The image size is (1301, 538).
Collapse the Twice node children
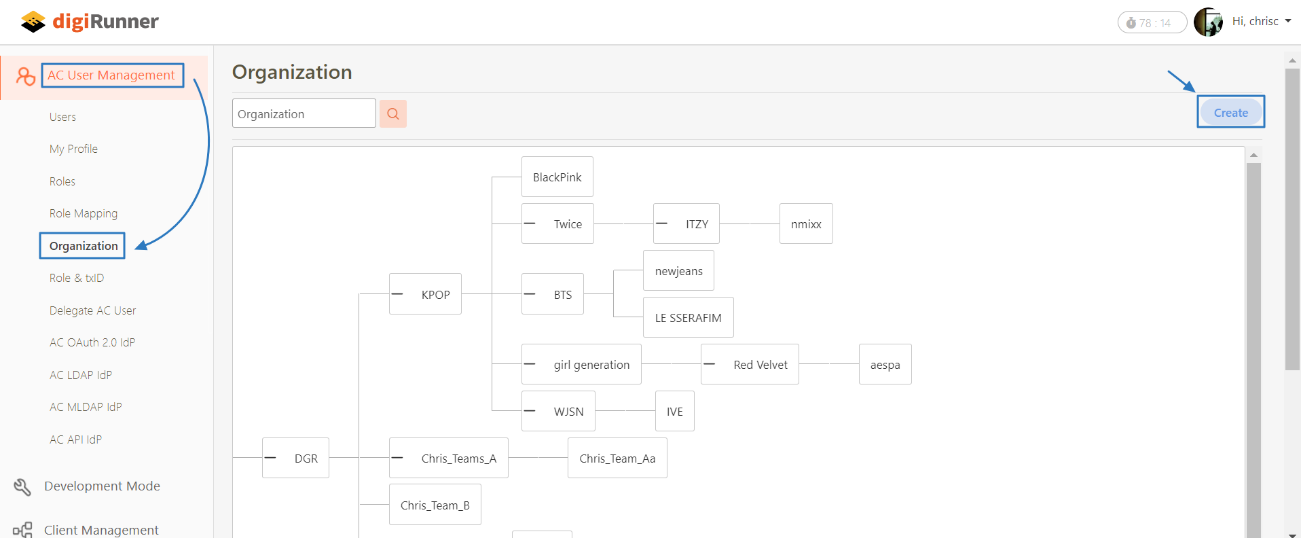(529, 224)
